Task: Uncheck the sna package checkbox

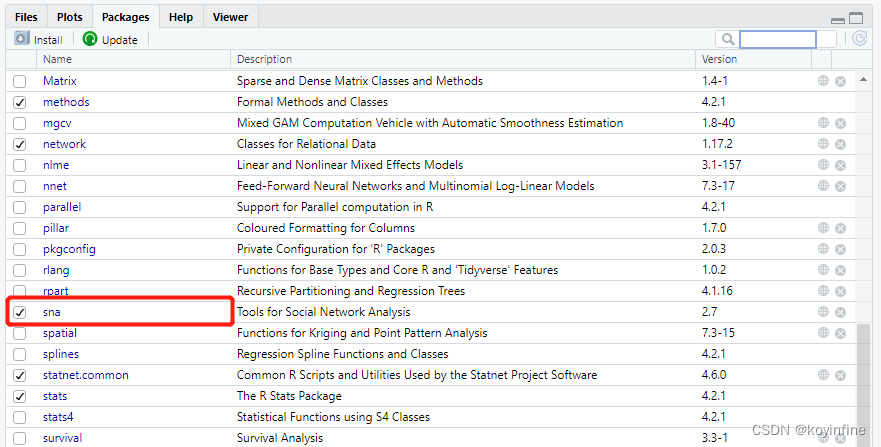Action: tap(19, 313)
